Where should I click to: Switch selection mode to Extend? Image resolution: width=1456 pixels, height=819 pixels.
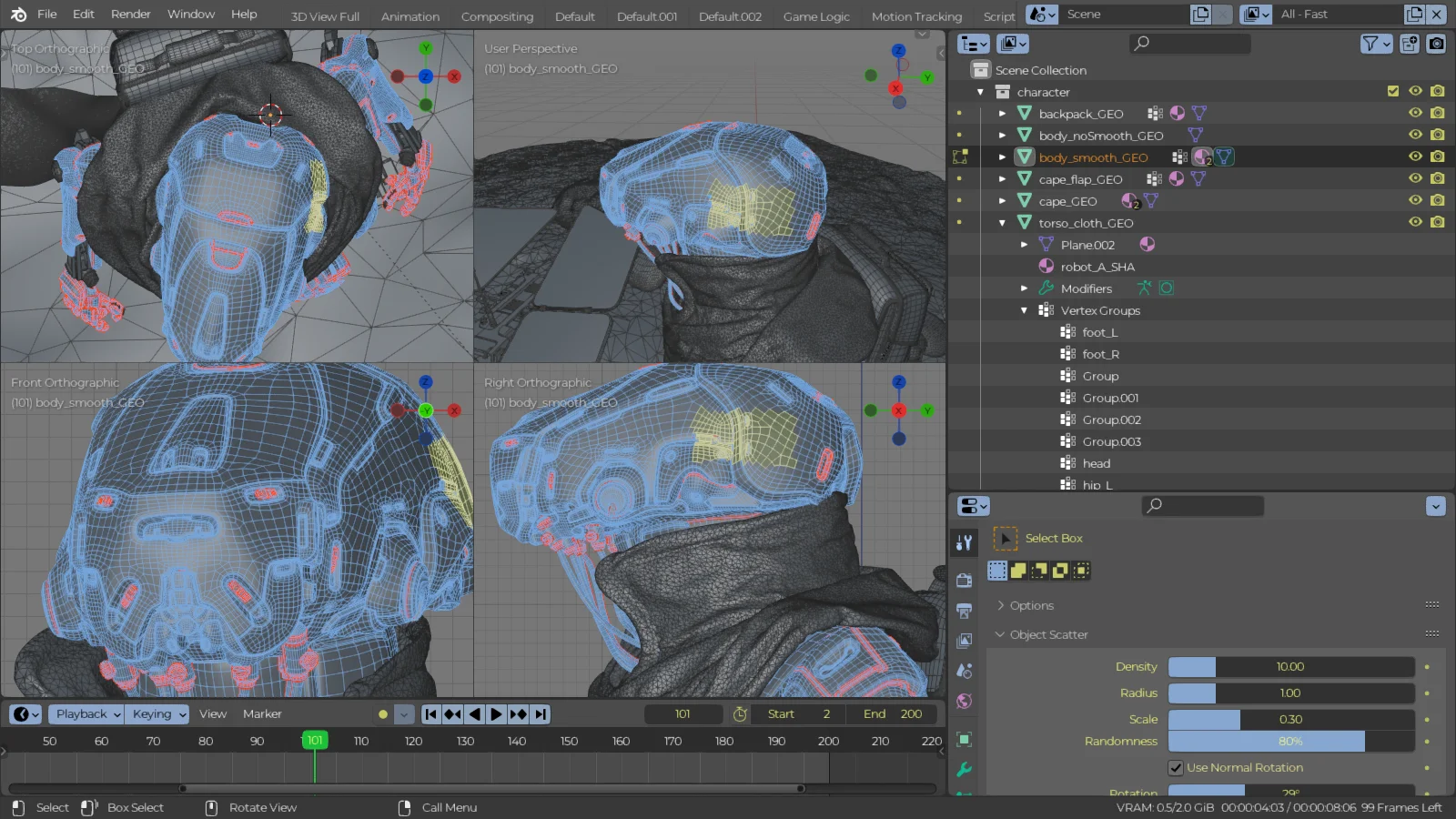[x=1018, y=571]
